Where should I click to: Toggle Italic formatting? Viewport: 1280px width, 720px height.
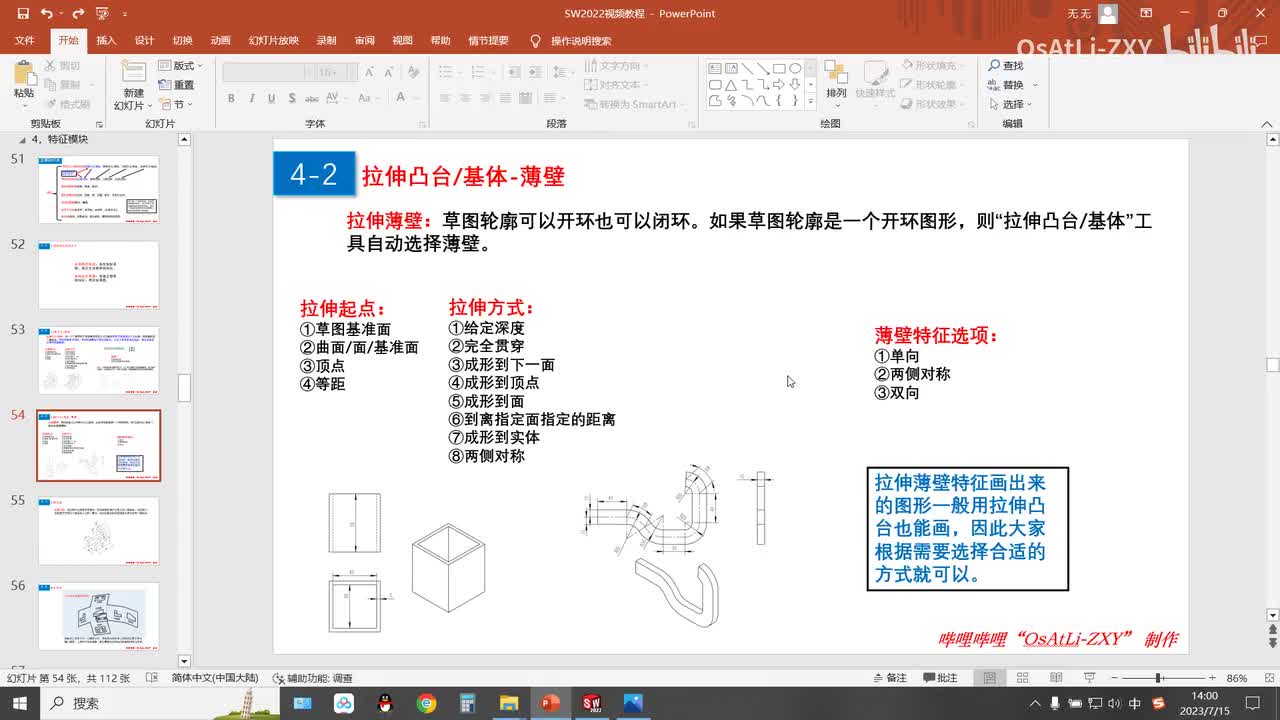[x=252, y=98]
